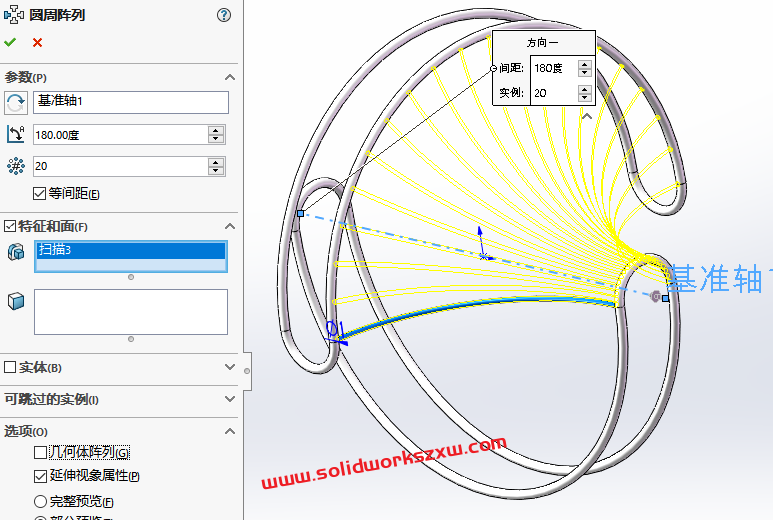This screenshot has height=520, width=773.
Task: Click the resize handle below the features list
Action: (131, 277)
